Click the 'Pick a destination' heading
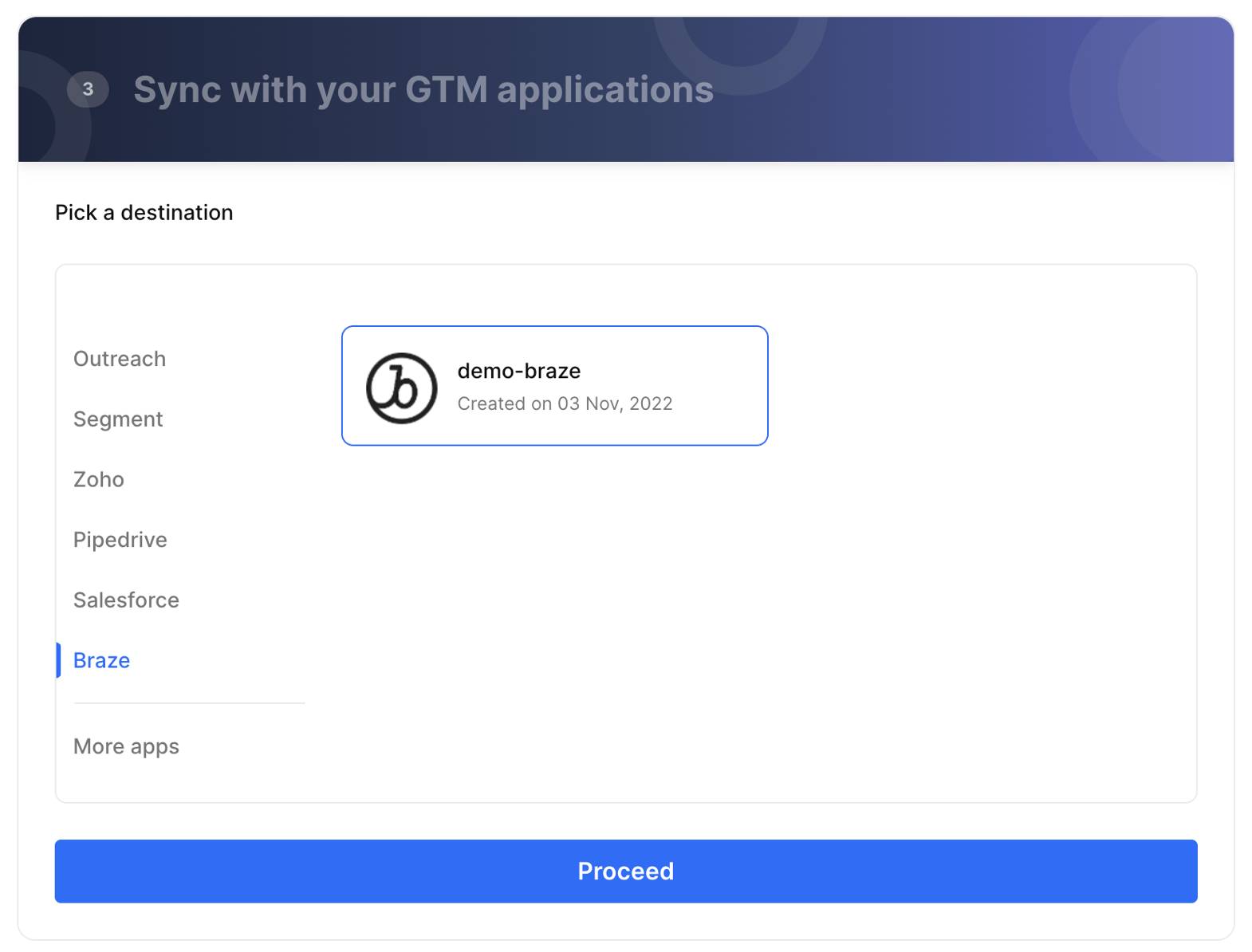1252x952 pixels. click(x=144, y=213)
